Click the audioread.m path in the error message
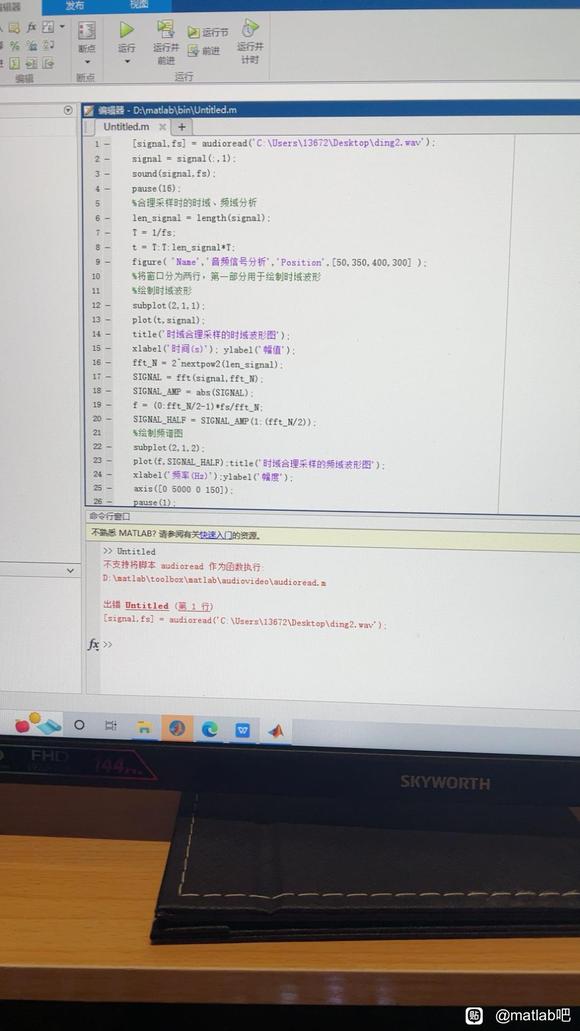The image size is (580, 1031). [215, 583]
